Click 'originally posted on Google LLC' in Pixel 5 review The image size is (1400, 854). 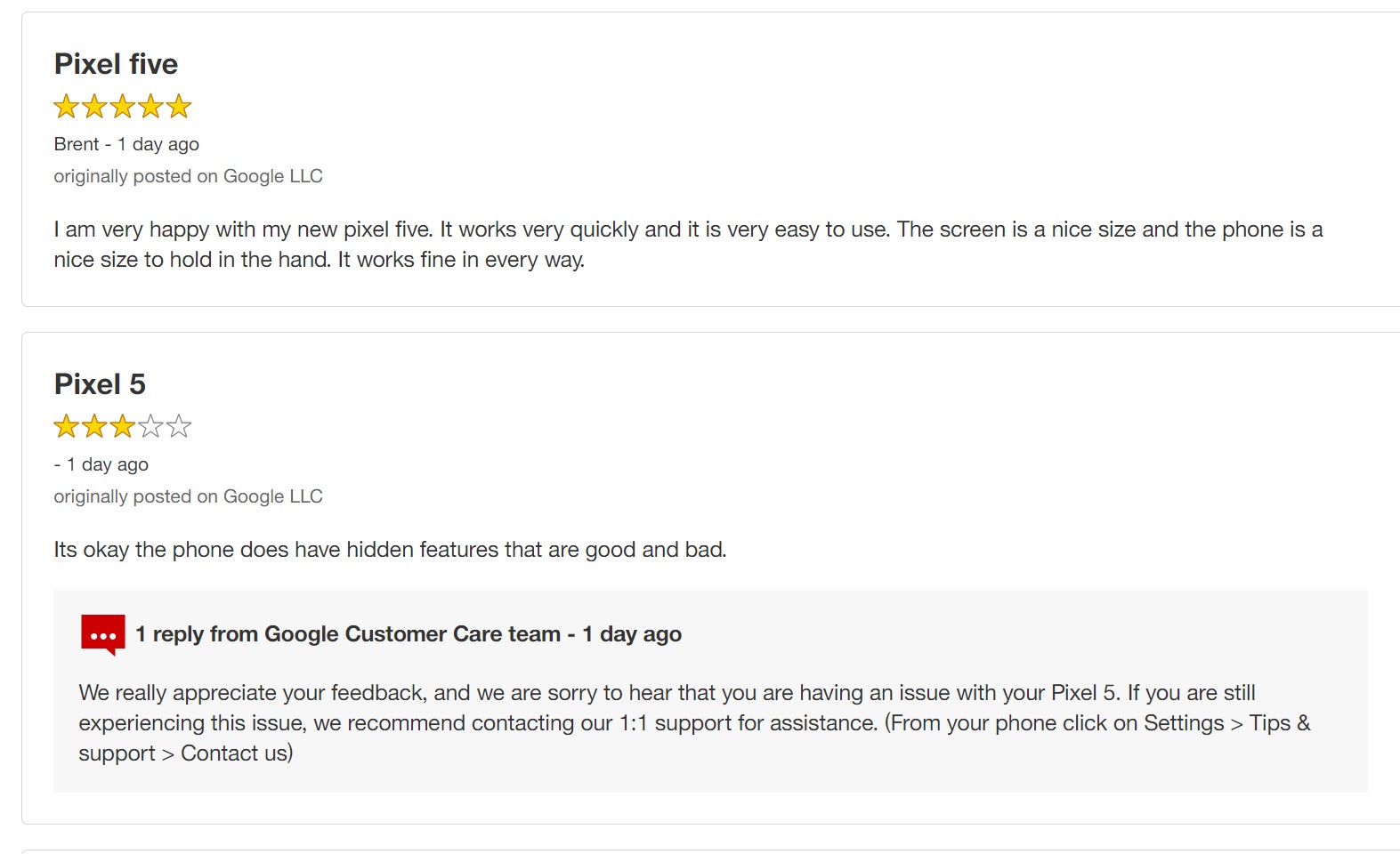(x=188, y=496)
